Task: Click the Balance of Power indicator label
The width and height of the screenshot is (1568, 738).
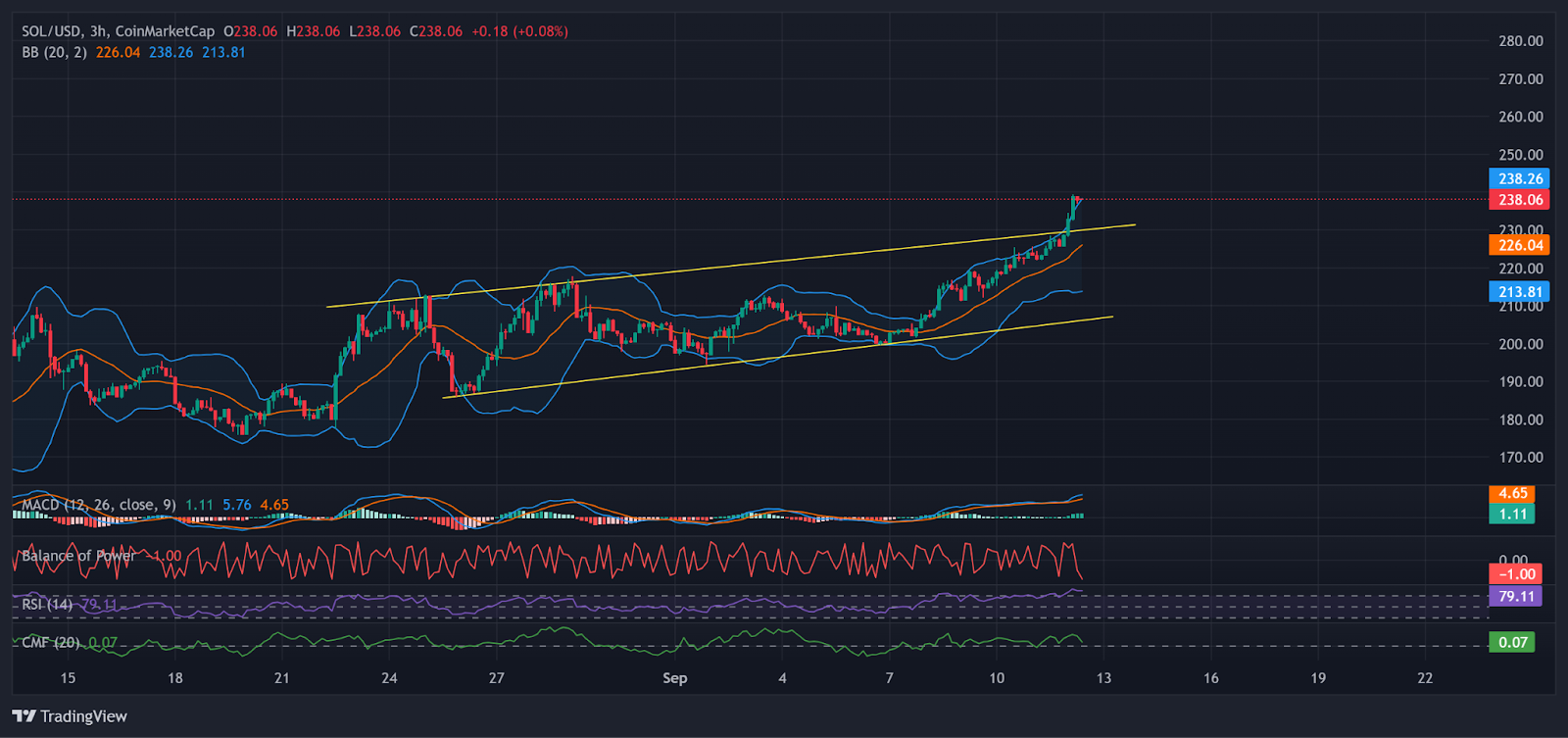Action: [x=78, y=556]
